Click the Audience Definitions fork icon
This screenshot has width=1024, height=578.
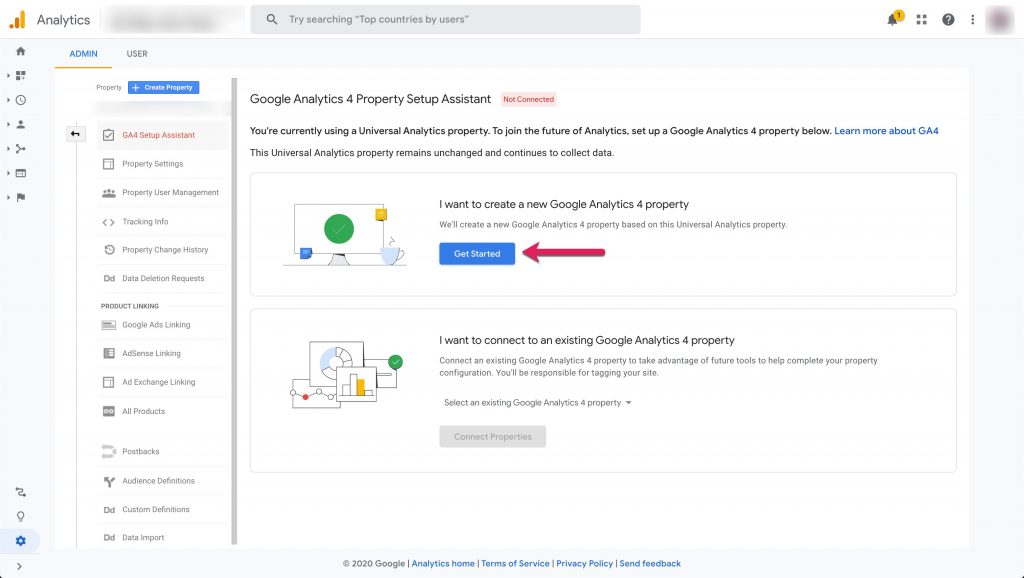click(109, 481)
